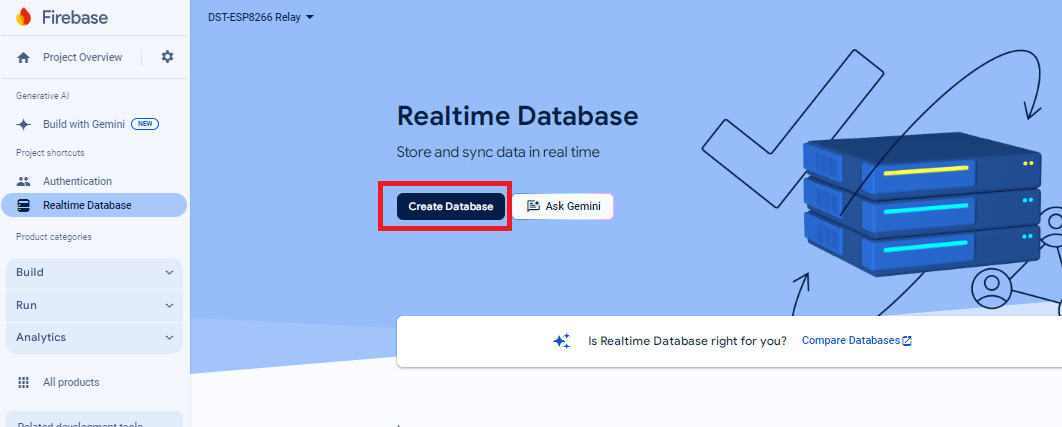Image resolution: width=1062 pixels, height=427 pixels.
Task: Go to Project Overview
Action: 82,58
